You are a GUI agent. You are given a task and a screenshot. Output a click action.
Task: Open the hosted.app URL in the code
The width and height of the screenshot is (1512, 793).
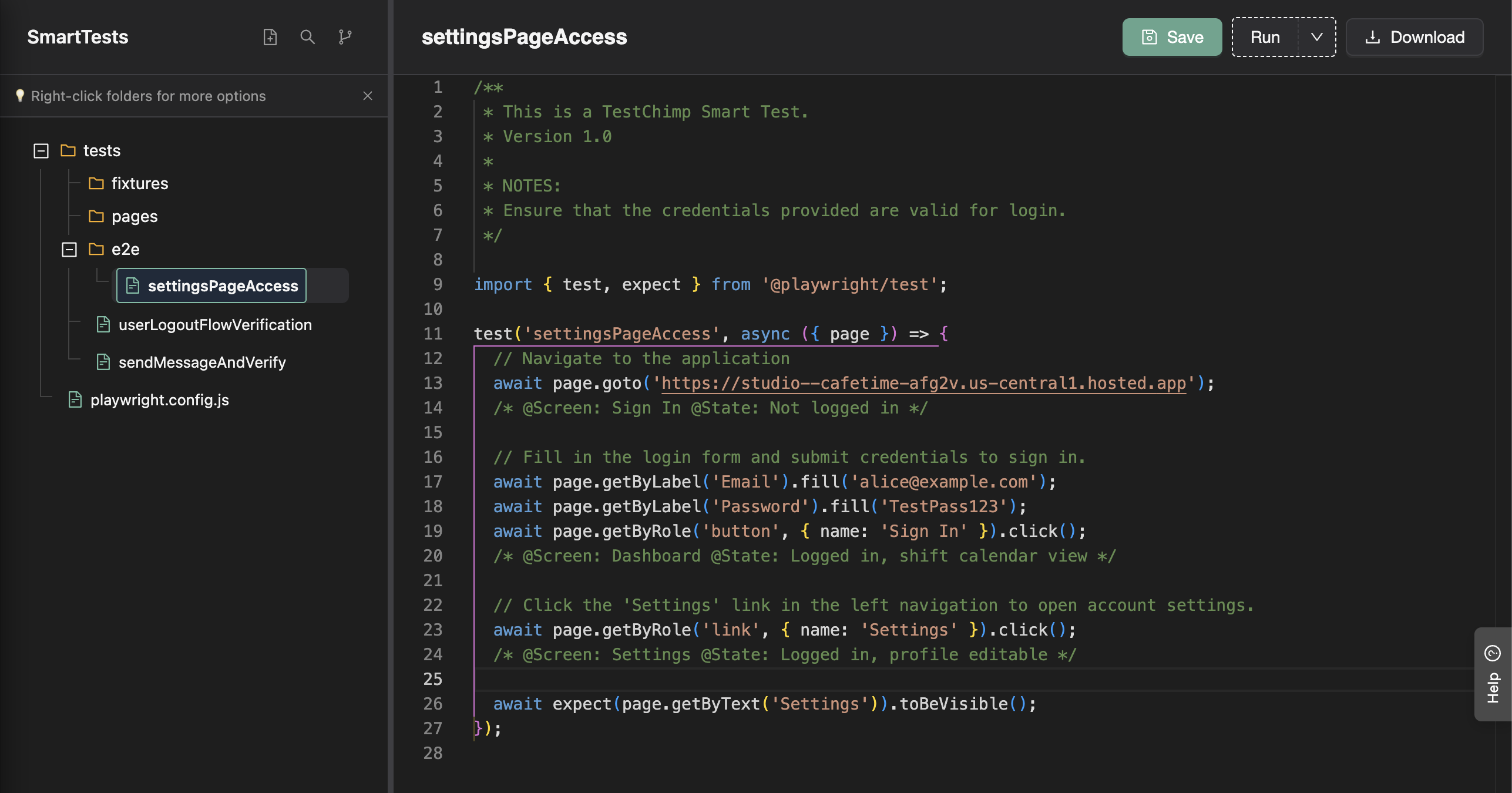[922, 383]
